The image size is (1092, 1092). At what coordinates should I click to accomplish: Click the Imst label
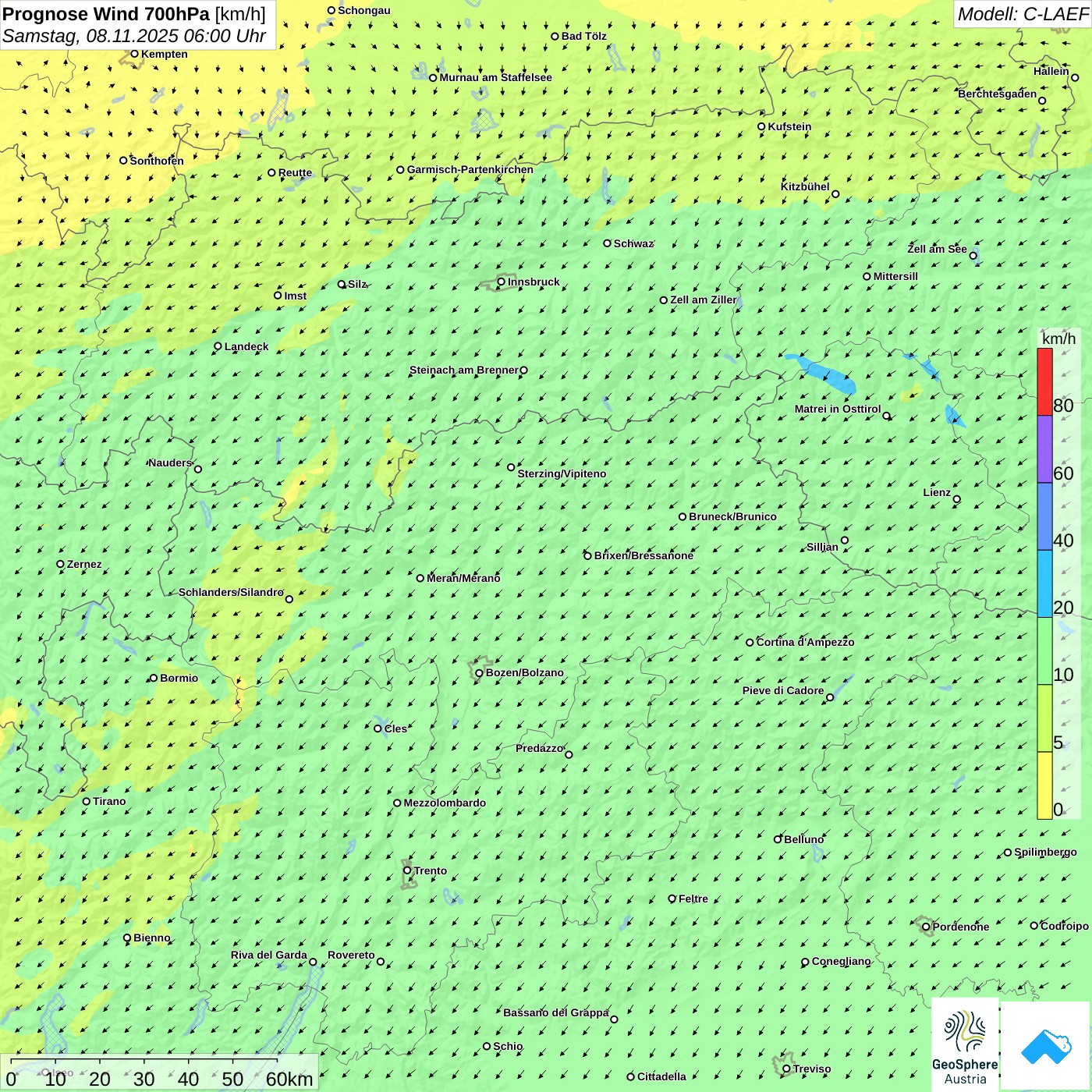click(x=296, y=296)
